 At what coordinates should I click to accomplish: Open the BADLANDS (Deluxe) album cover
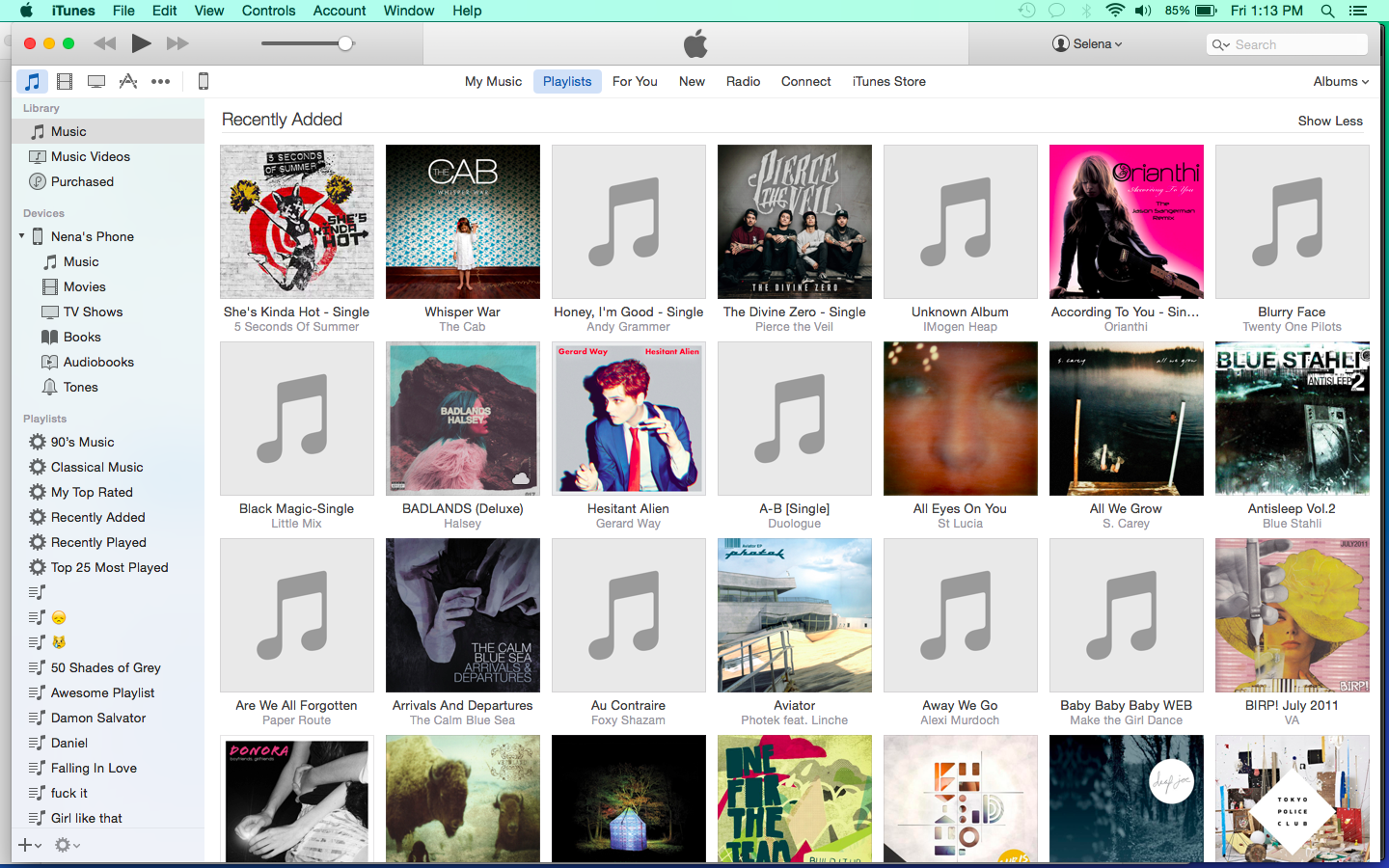(463, 419)
